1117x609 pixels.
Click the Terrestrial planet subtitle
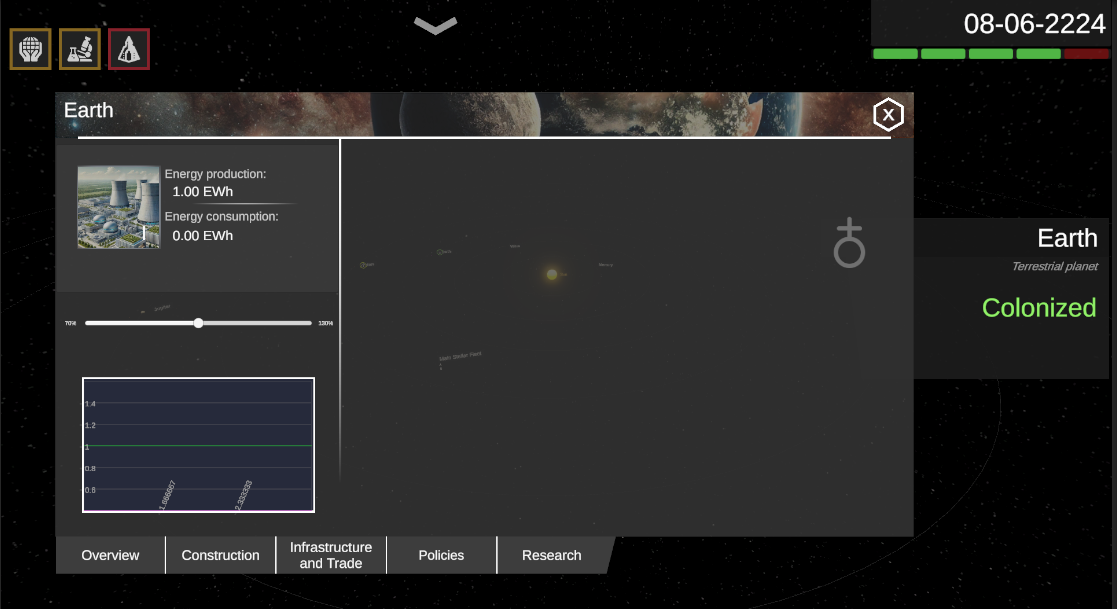click(x=1055, y=266)
